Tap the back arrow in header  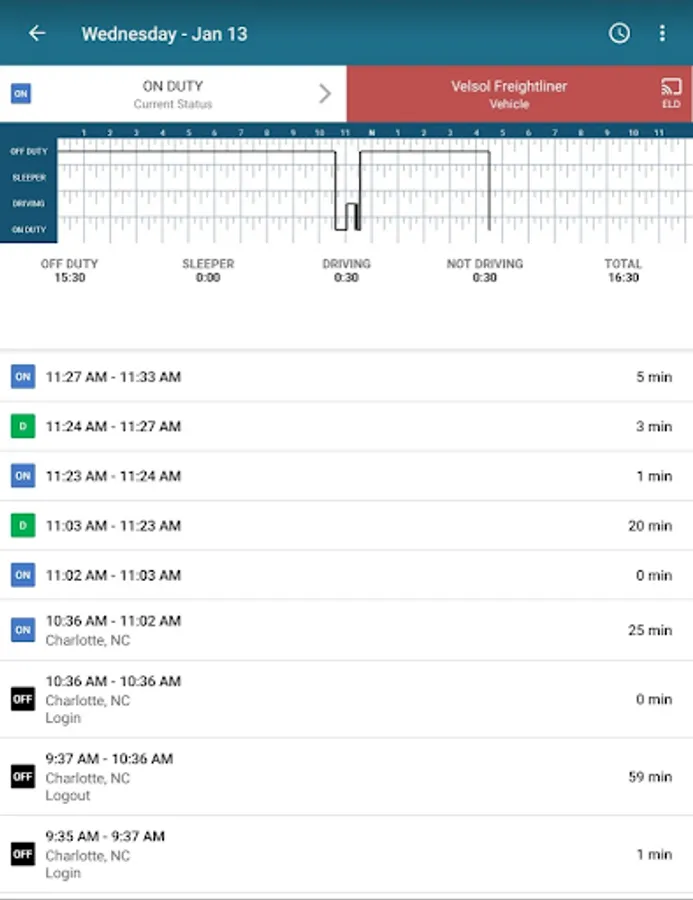(x=37, y=33)
